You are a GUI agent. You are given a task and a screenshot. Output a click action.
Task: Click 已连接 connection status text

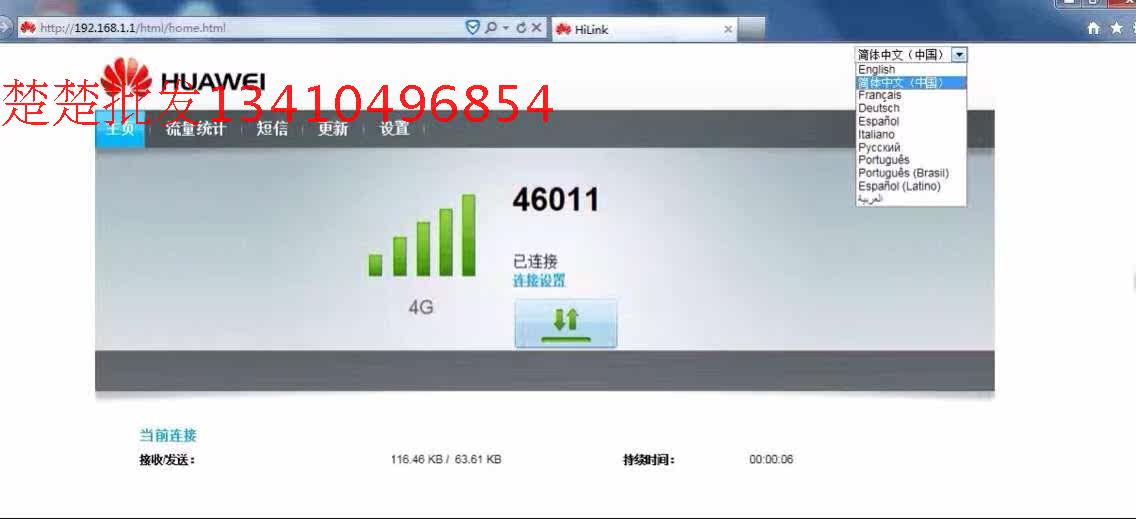point(535,262)
